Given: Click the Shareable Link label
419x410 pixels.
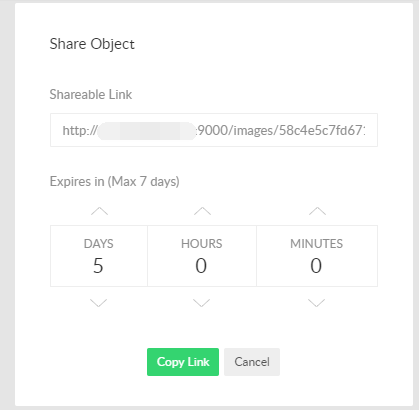Looking at the screenshot, I should click(x=91, y=95).
